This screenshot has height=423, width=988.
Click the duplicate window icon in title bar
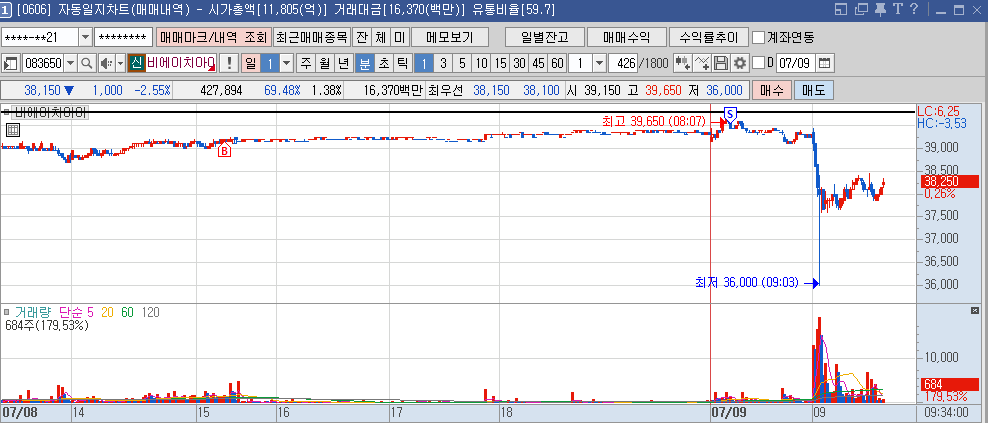click(x=861, y=9)
